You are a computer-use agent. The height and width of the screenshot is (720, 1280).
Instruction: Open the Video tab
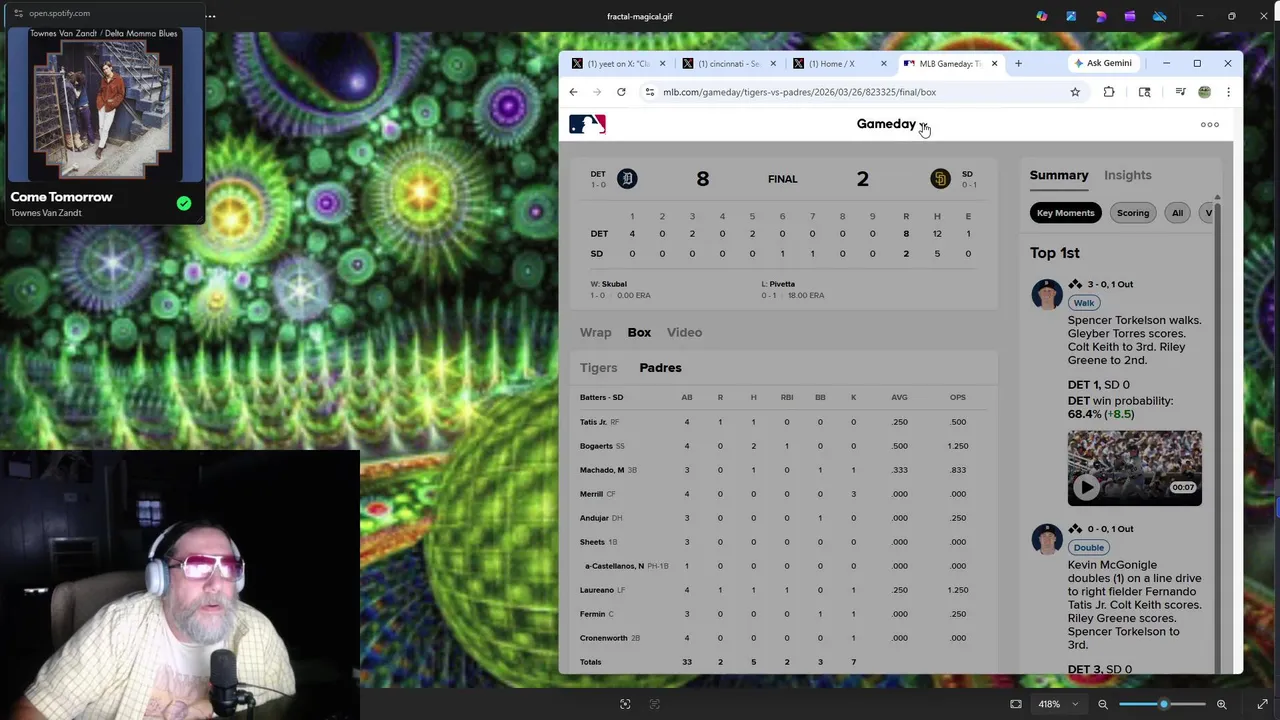pyautogui.click(x=684, y=332)
